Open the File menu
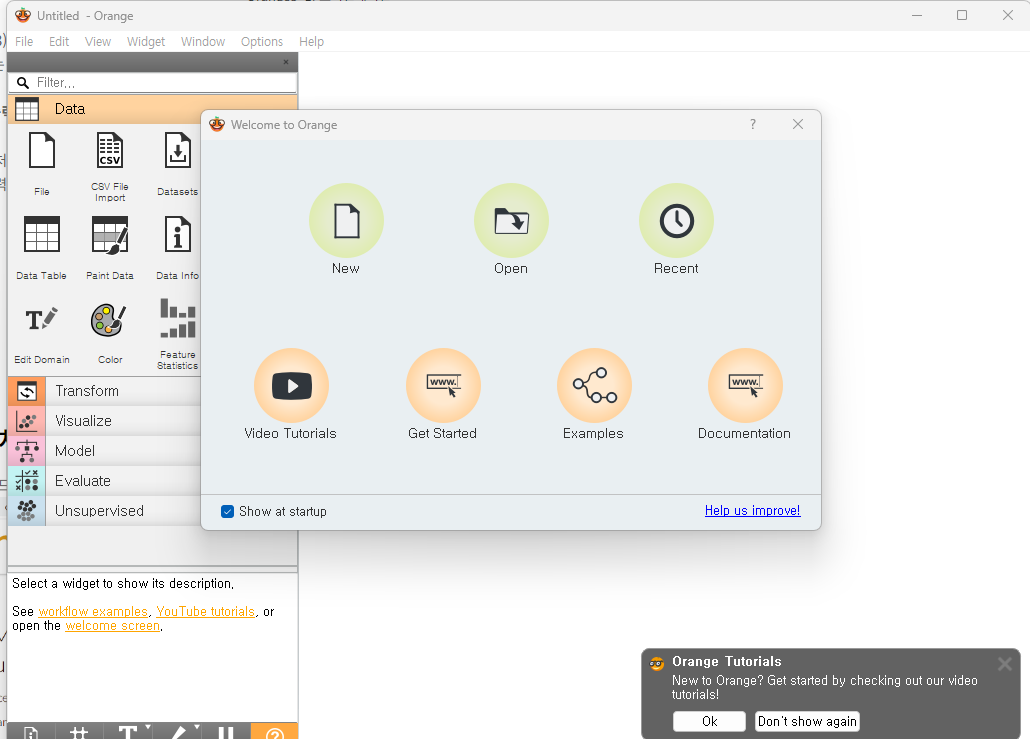 pyautogui.click(x=24, y=41)
